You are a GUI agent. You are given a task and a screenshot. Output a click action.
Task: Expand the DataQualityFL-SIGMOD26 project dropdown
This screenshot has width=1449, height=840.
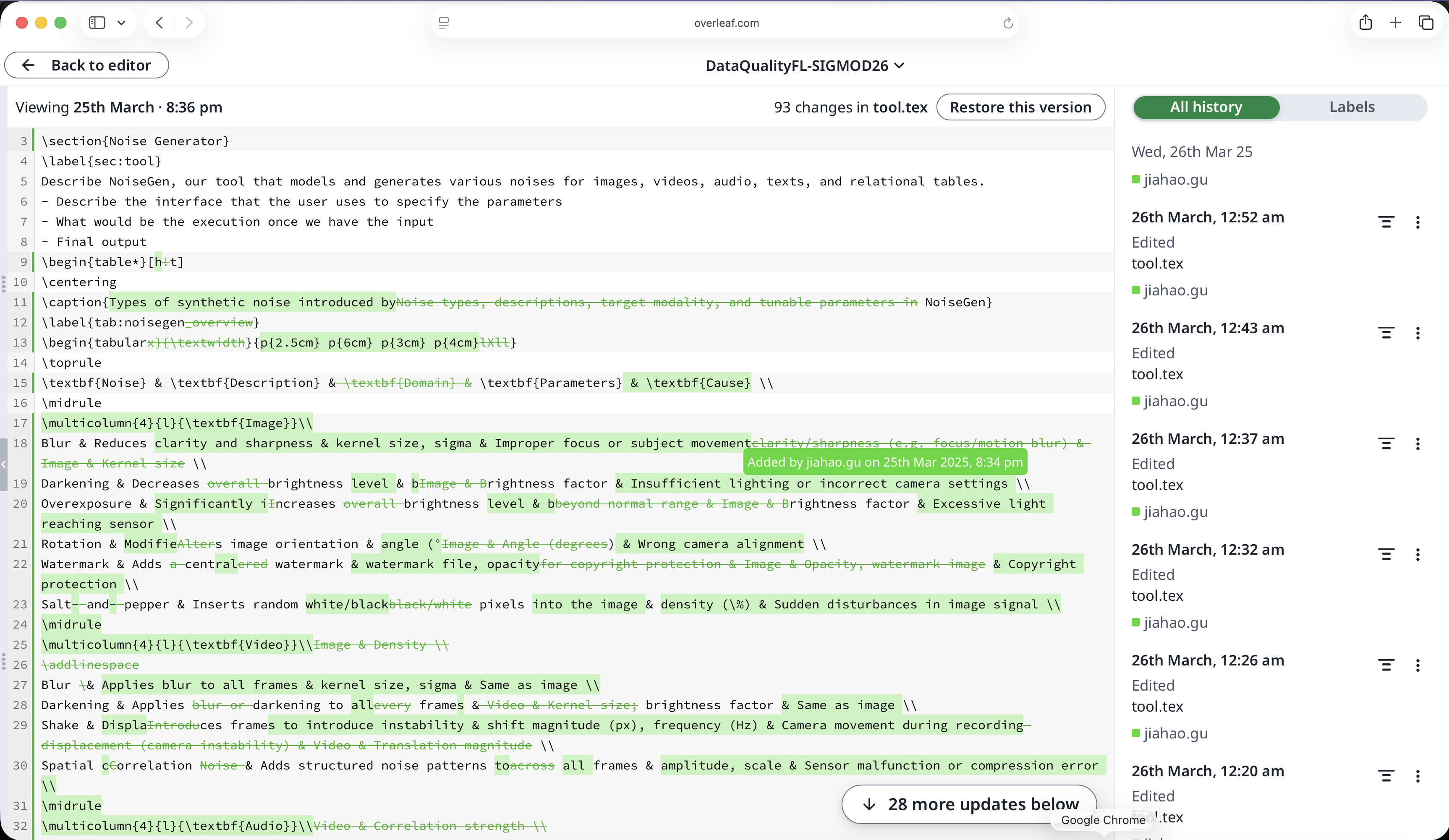(804, 65)
